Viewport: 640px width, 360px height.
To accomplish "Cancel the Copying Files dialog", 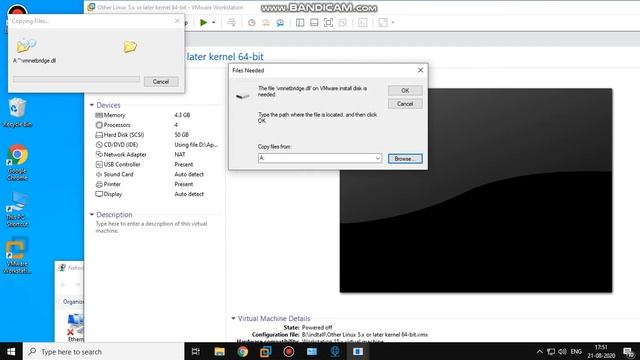I will 161,82.
